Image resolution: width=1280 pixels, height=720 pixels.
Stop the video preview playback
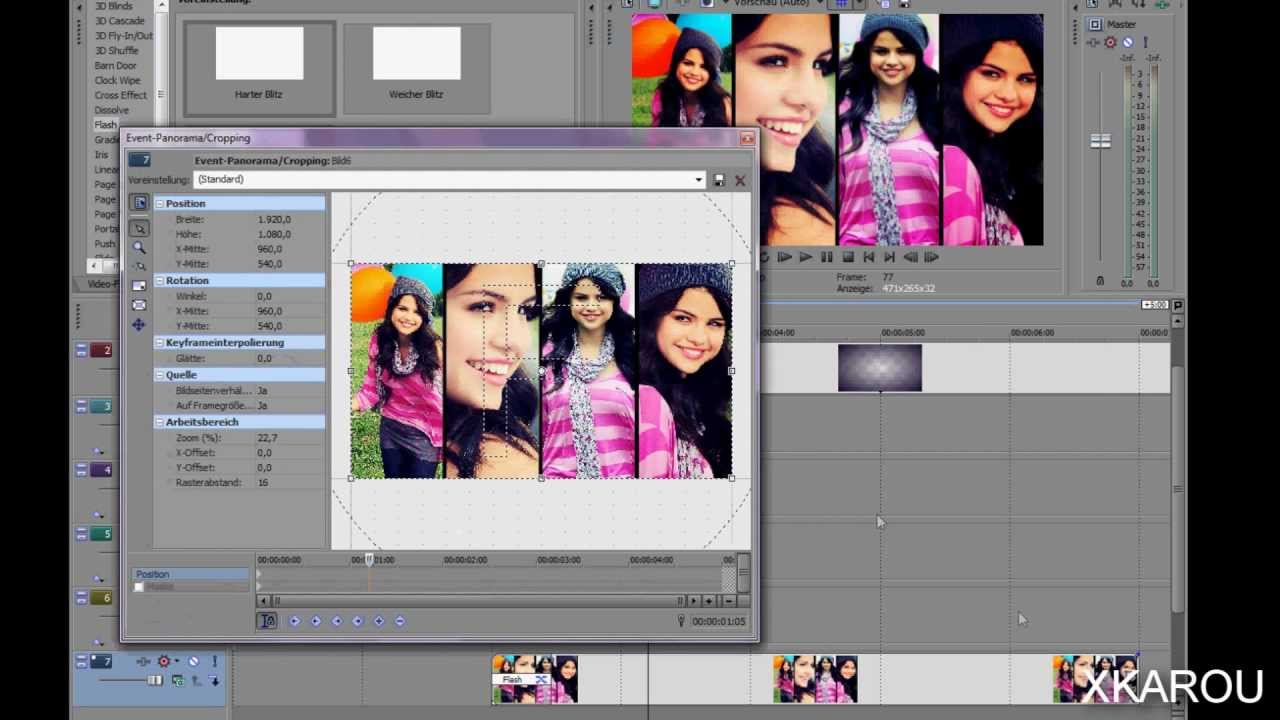click(848, 257)
